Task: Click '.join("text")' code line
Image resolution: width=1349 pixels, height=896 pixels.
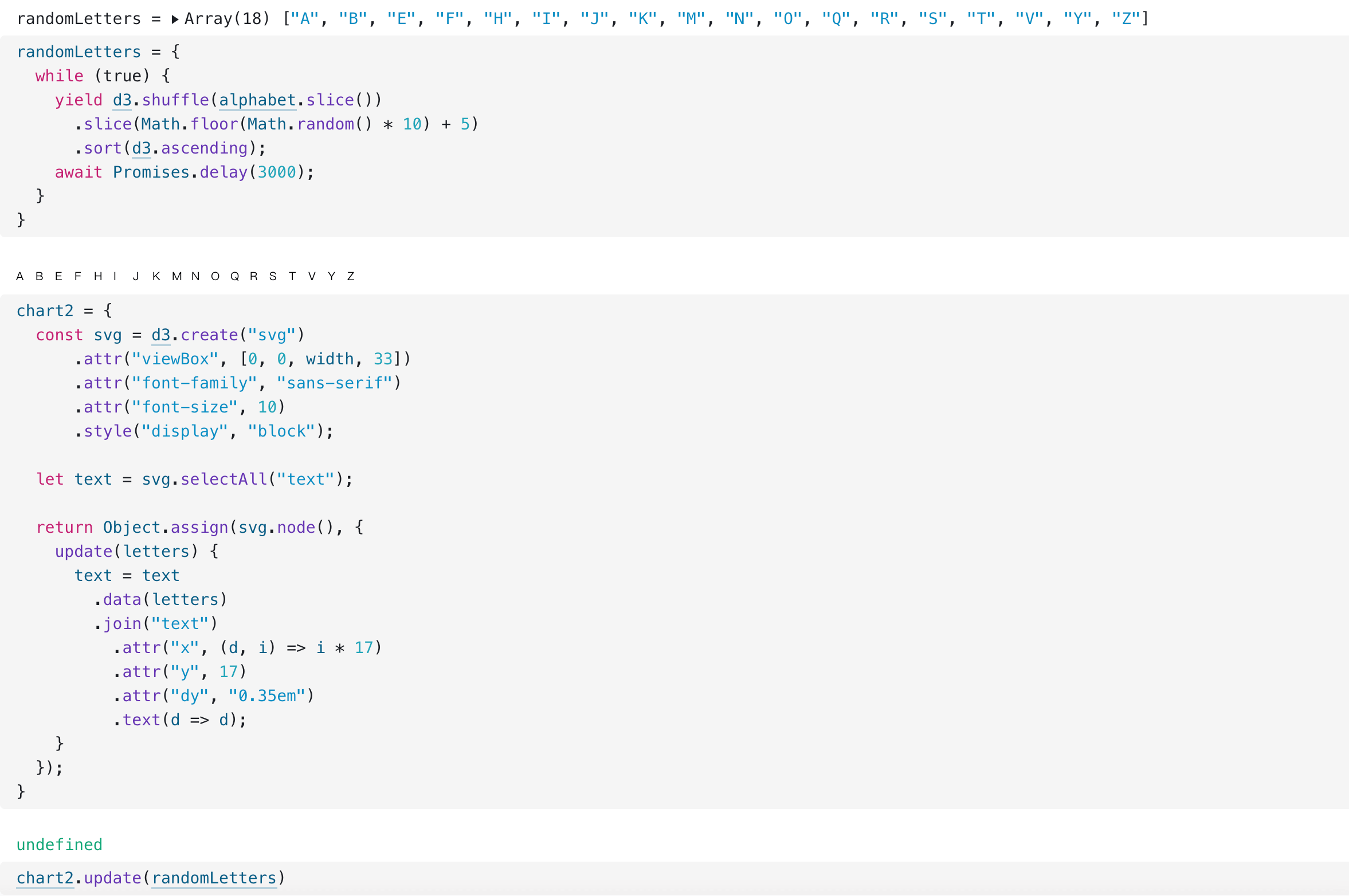Action: coord(156,624)
